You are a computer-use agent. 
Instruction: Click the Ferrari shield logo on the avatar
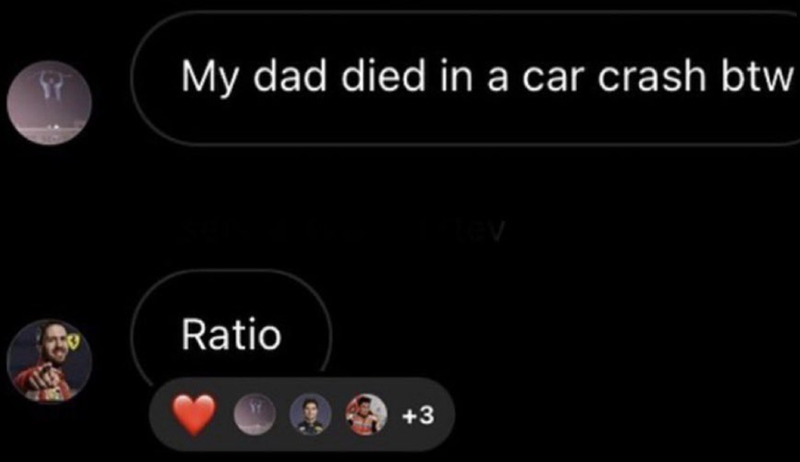click(73, 341)
